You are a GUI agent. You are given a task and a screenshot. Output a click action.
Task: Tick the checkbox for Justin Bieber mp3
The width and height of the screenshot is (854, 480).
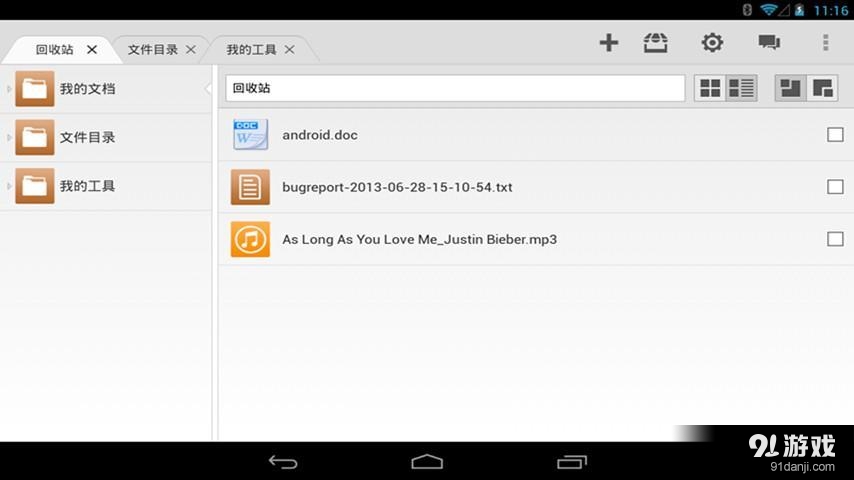click(x=835, y=239)
